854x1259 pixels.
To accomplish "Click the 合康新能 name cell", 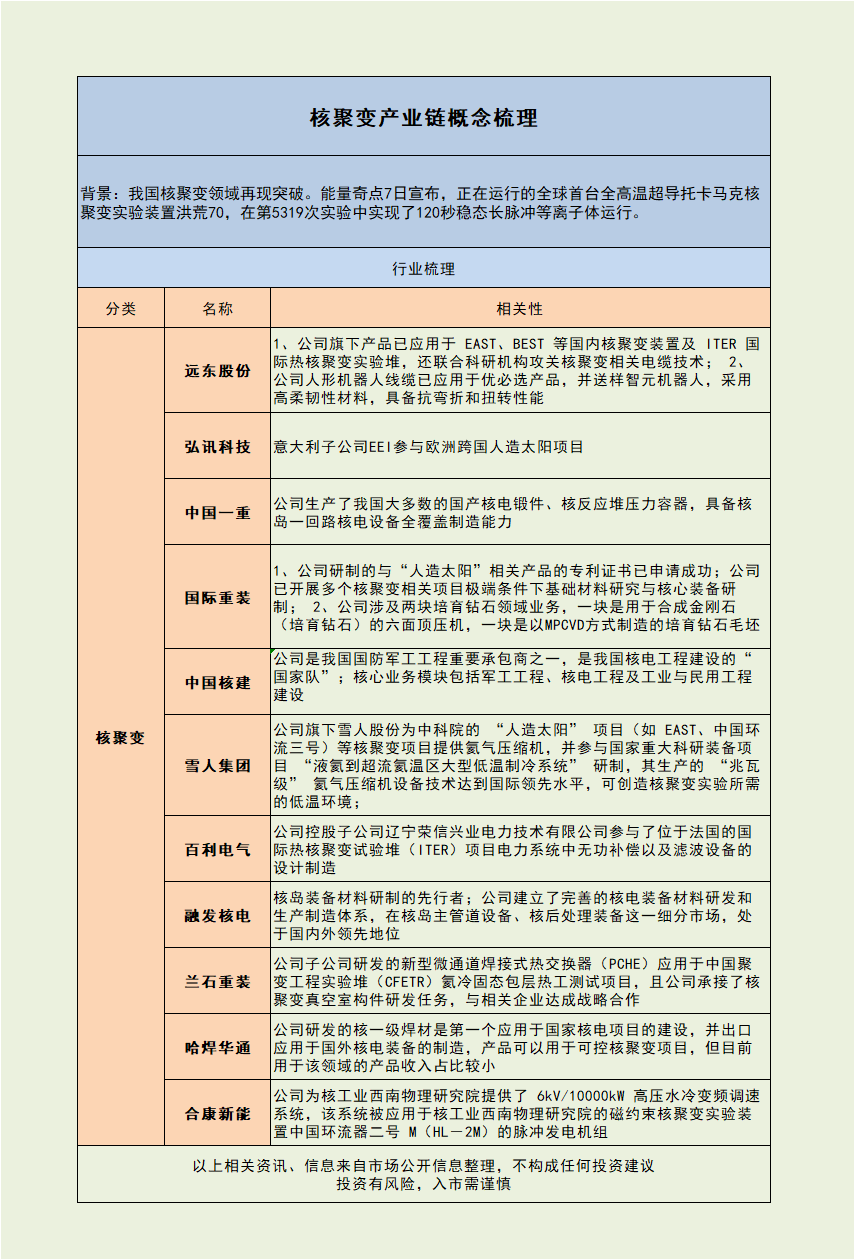I will (217, 1113).
